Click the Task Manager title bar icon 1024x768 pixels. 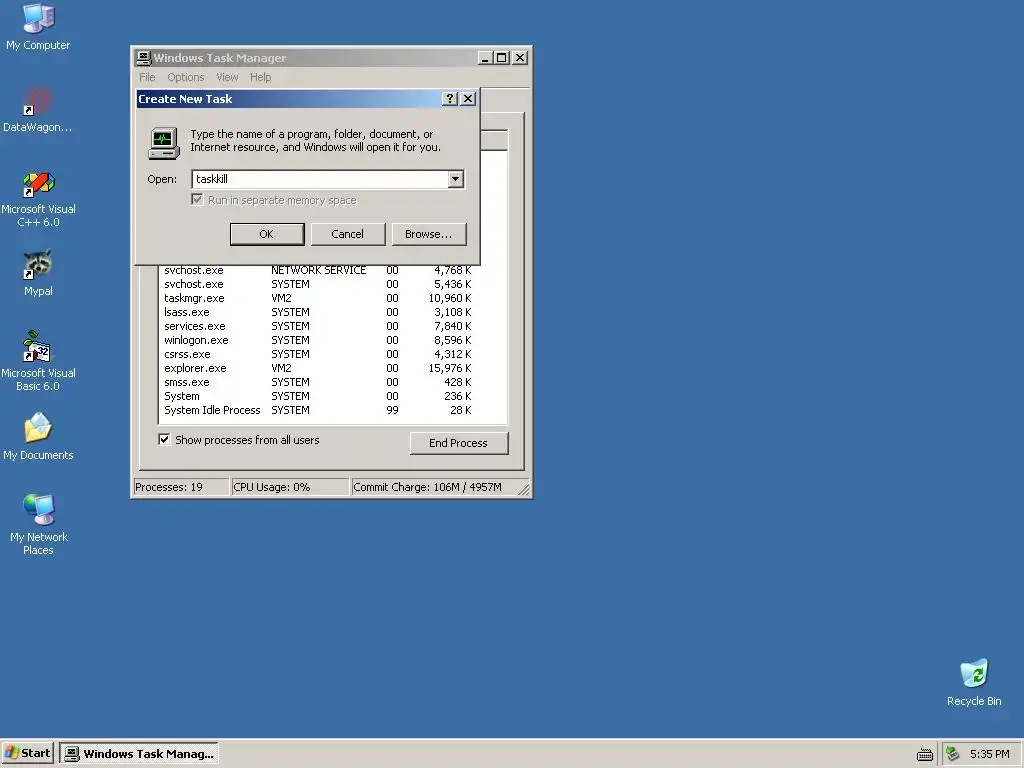(144, 57)
